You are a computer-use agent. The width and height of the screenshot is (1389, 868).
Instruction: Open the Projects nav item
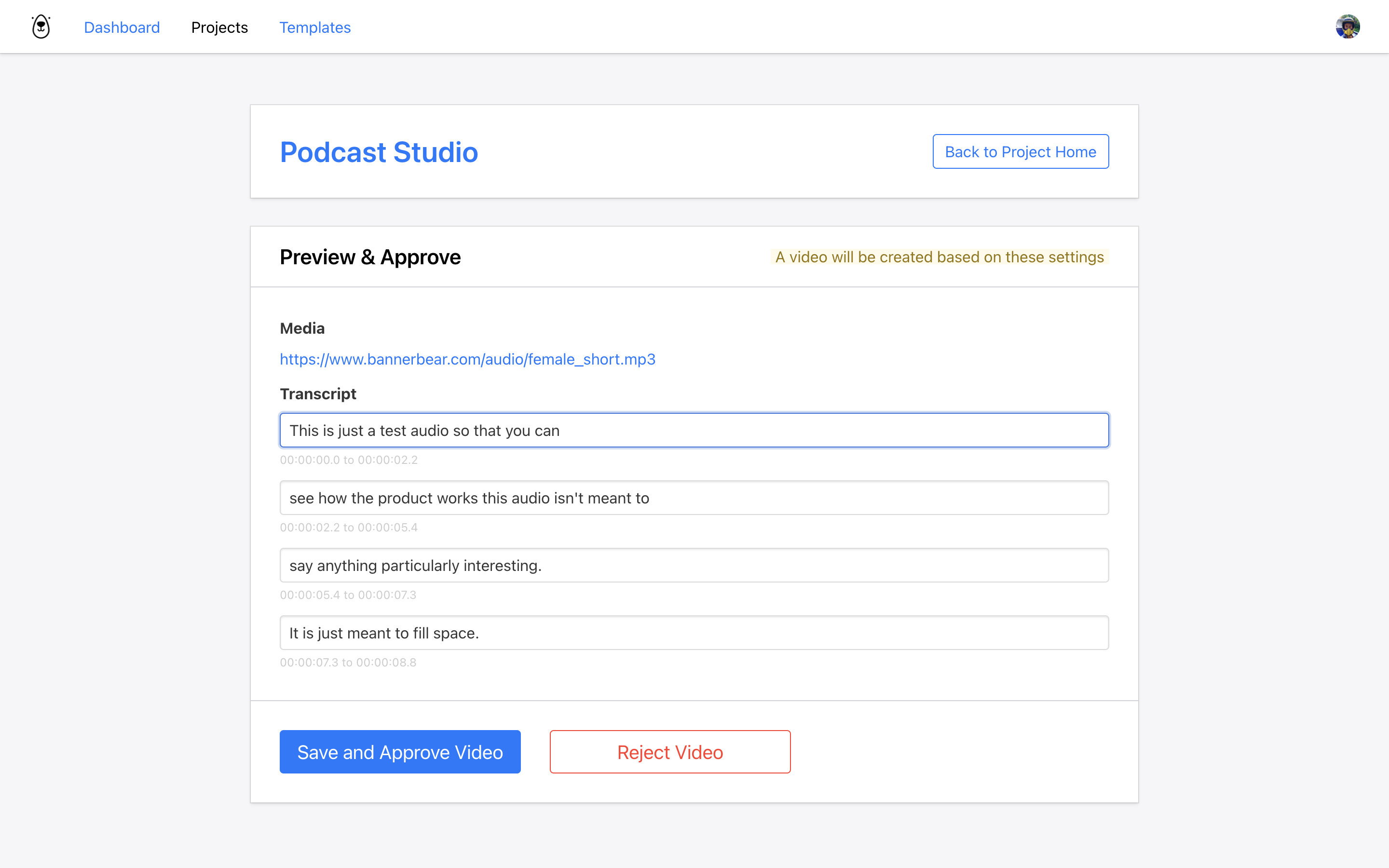[219, 27]
